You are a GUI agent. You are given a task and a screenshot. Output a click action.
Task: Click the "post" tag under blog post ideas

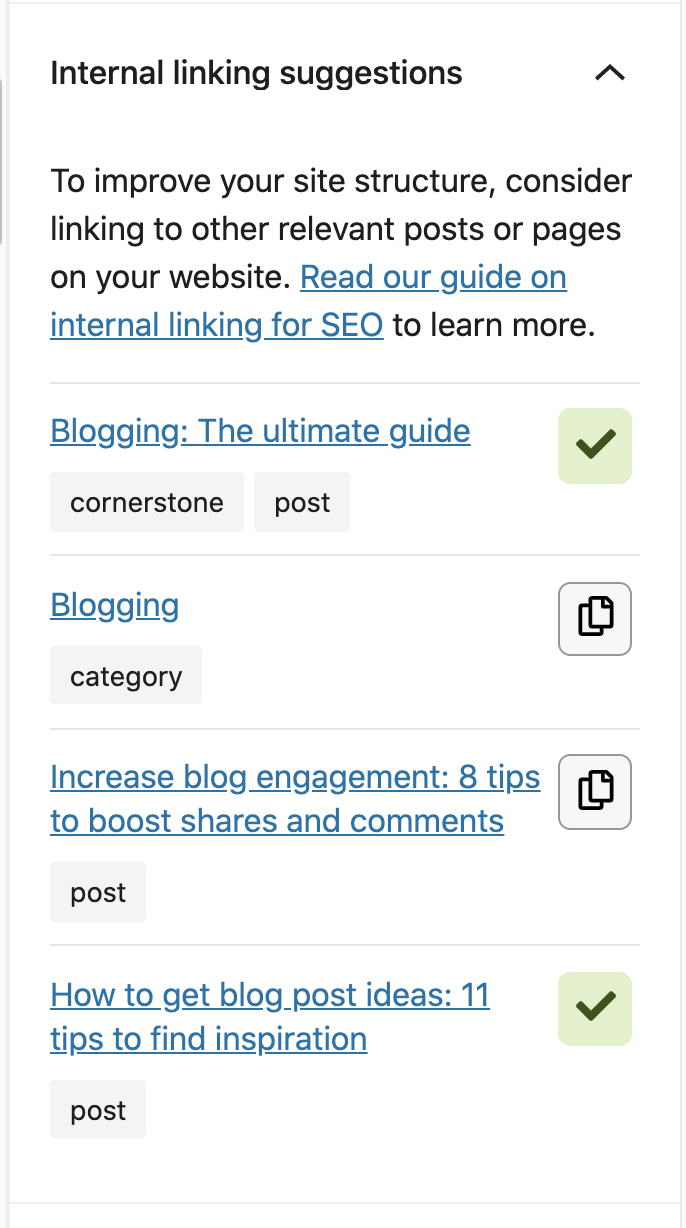click(97, 1109)
